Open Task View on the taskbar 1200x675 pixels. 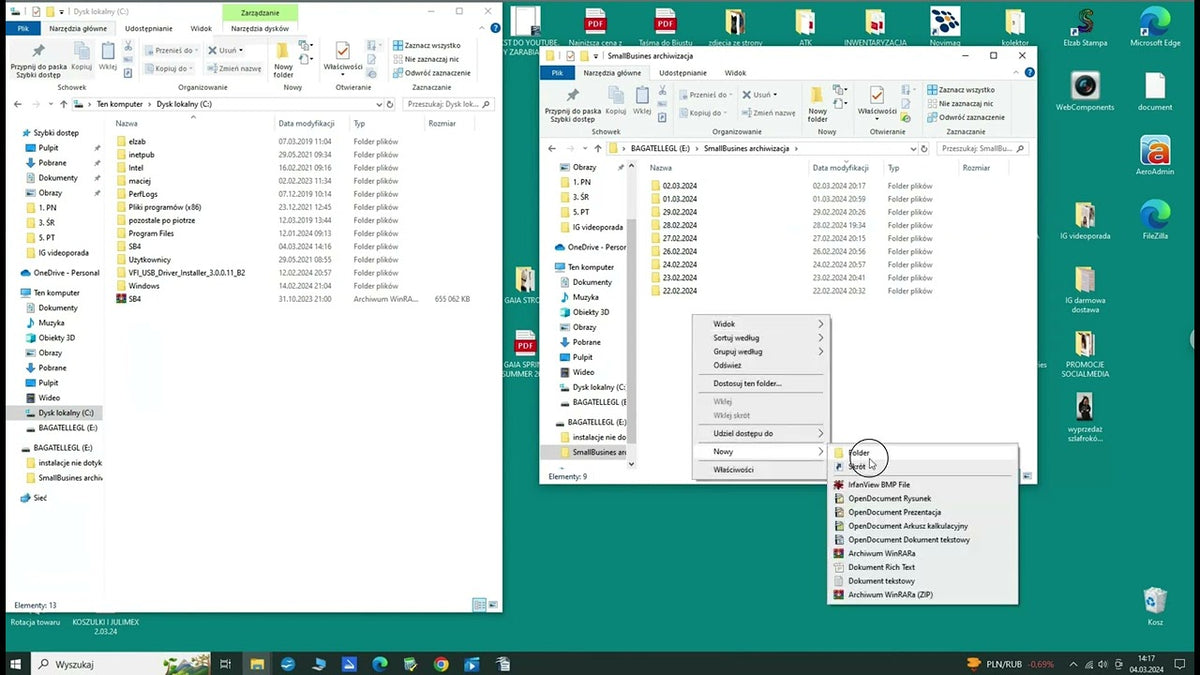pos(226,664)
